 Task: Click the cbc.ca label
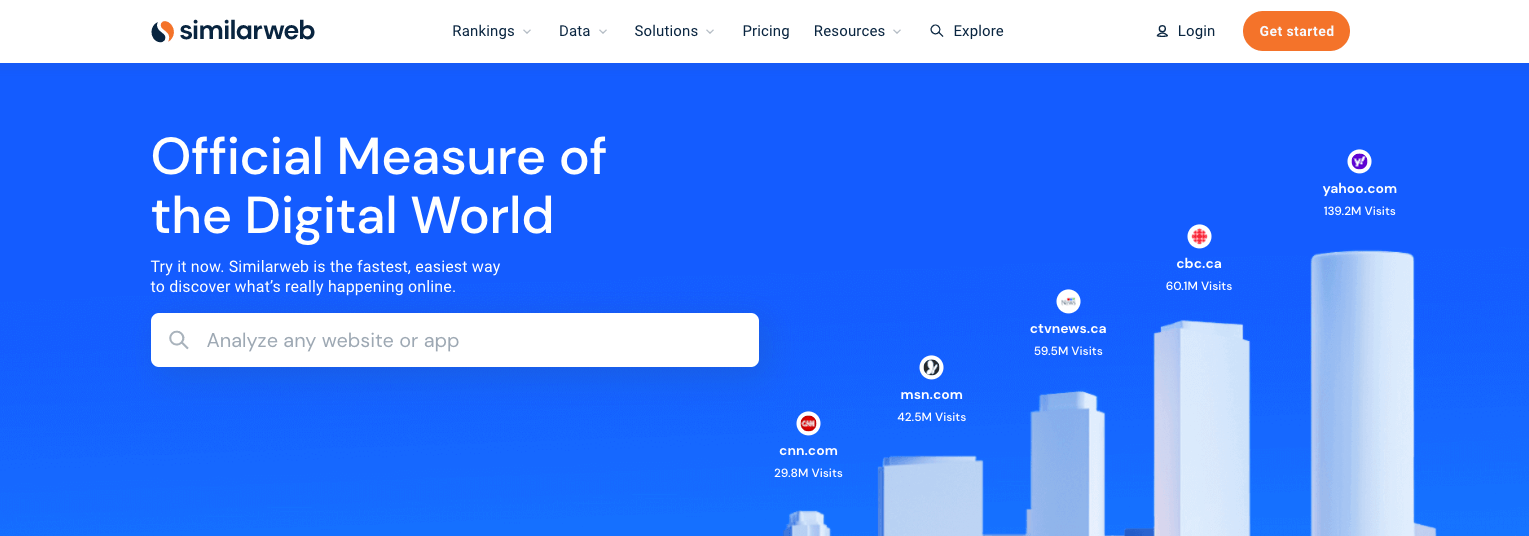1199,264
